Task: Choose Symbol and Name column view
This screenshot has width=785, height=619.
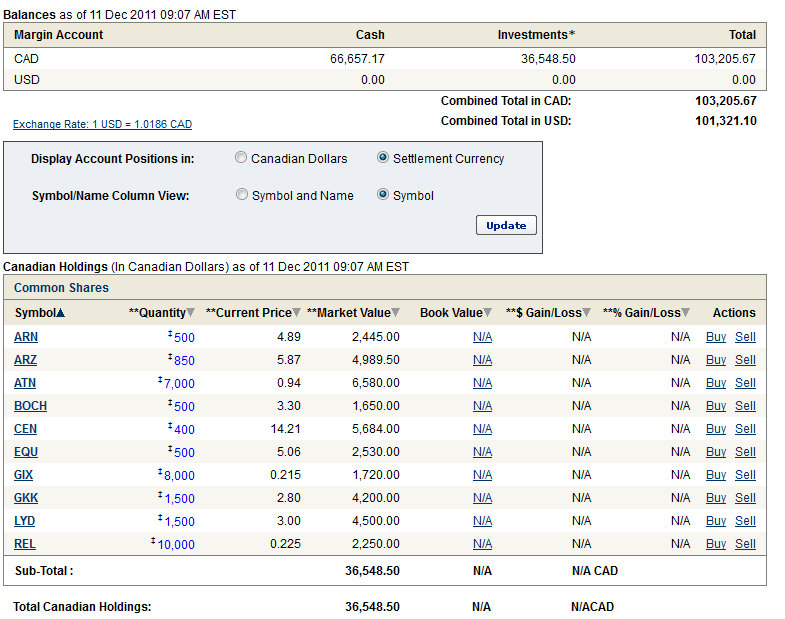Action: pos(242,195)
